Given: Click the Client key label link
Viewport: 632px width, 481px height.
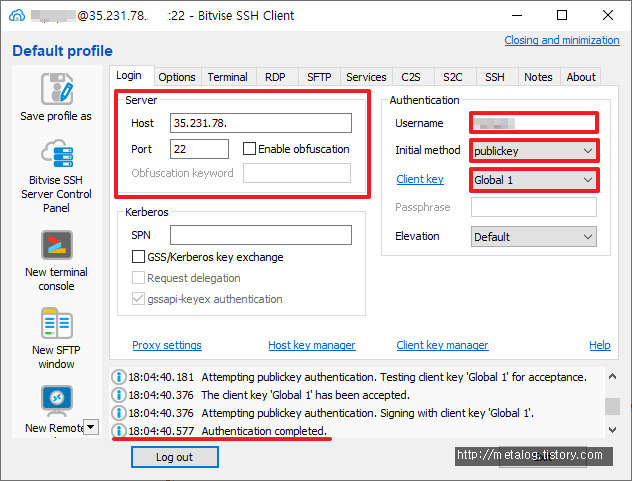Looking at the screenshot, I should click(420, 179).
